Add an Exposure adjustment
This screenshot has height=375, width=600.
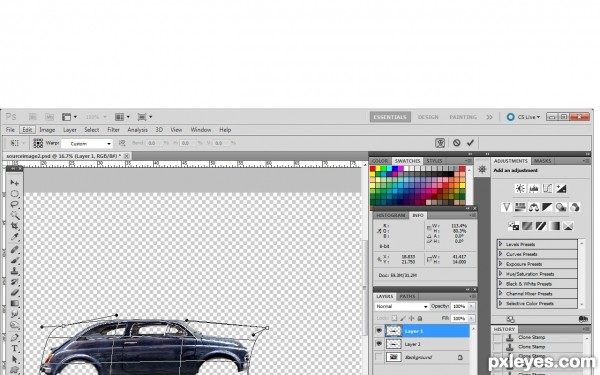(x=561, y=188)
